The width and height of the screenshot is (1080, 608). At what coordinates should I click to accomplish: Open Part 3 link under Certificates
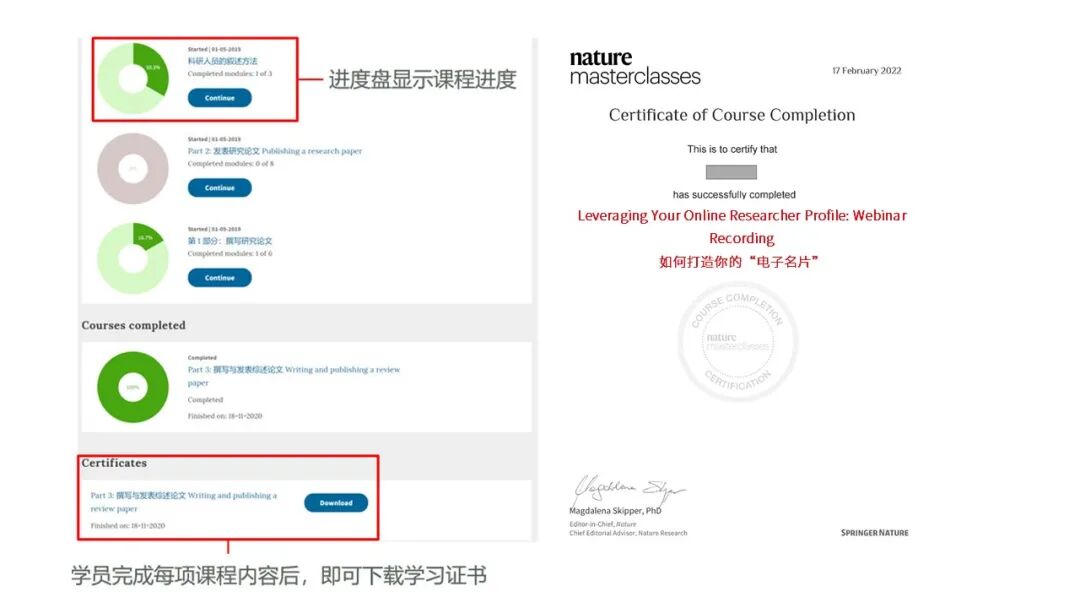[184, 502]
